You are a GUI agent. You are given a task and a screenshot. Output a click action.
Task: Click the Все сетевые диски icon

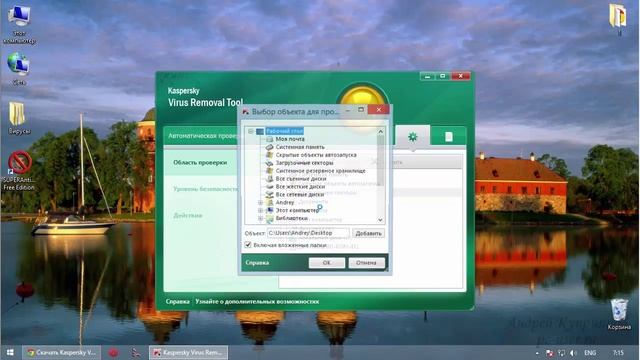tap(269, 195)
